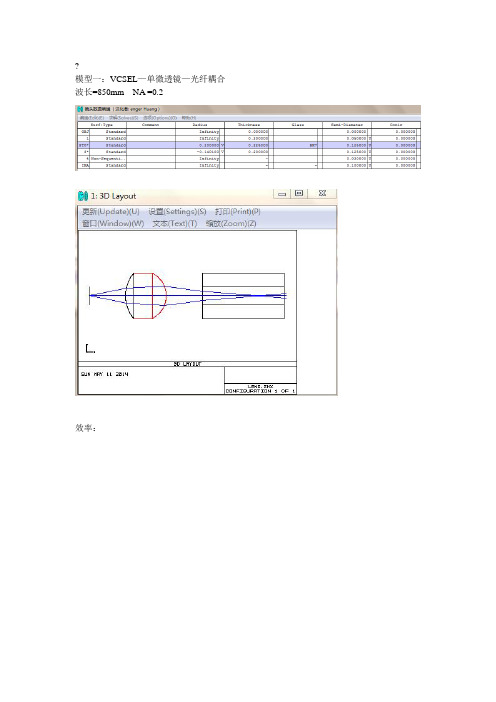The height and width of the screenshot is (702, 496).
Task: Click the V solve marker beside STO radius
Action: pos(222,145)
